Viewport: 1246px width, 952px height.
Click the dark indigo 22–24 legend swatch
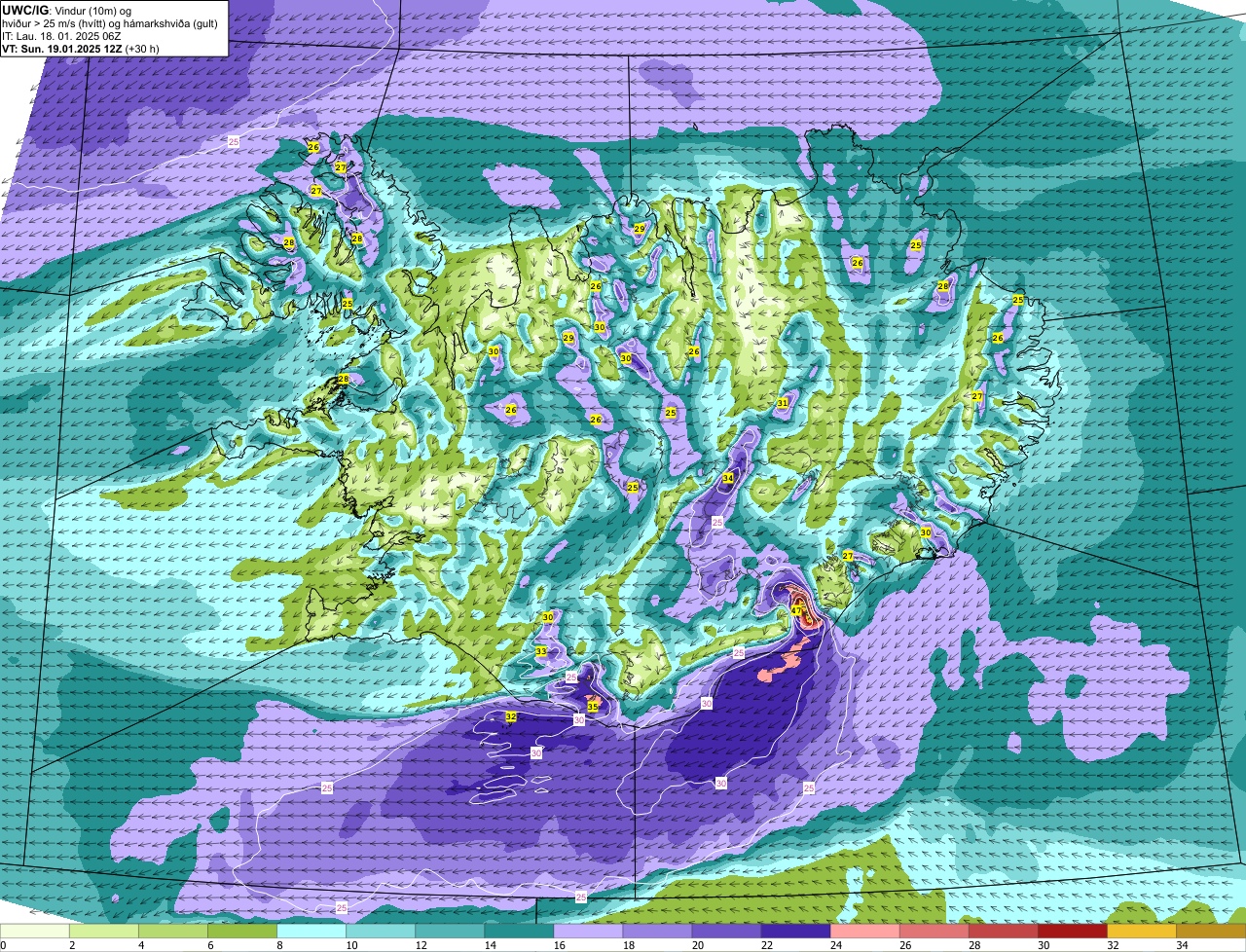796,931
